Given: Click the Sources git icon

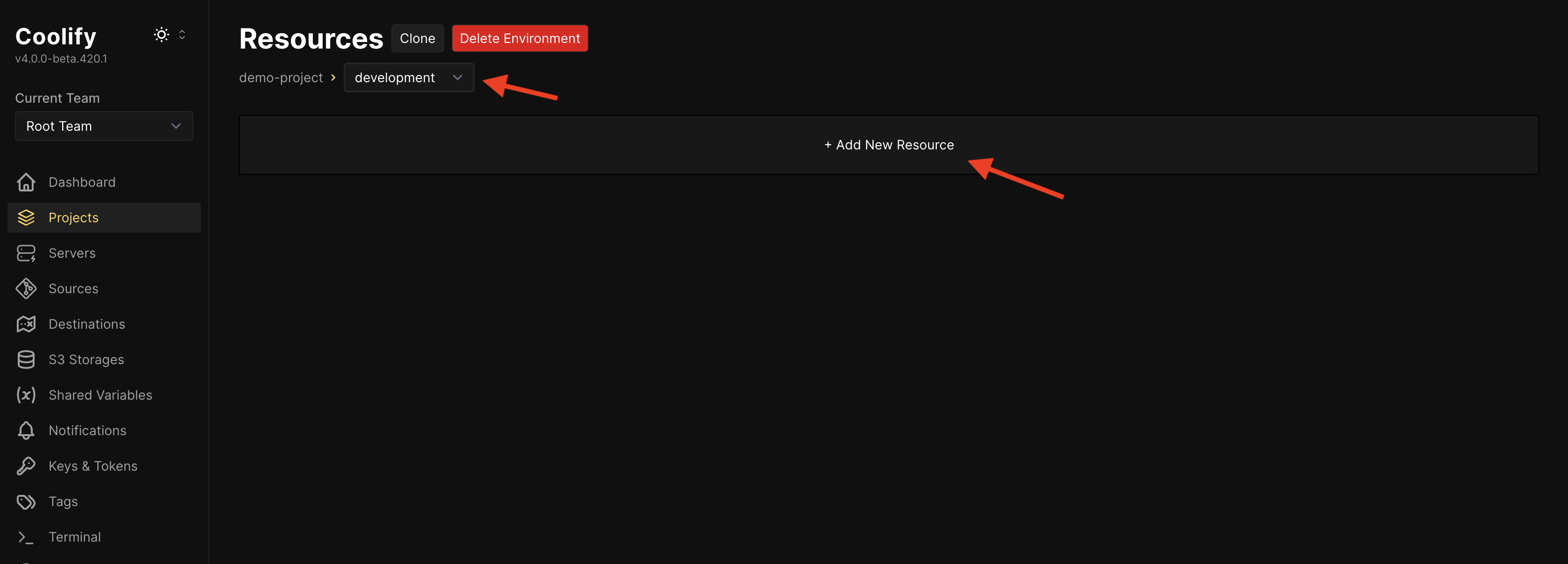Looking at the screenshot, I should click(26, 289).
